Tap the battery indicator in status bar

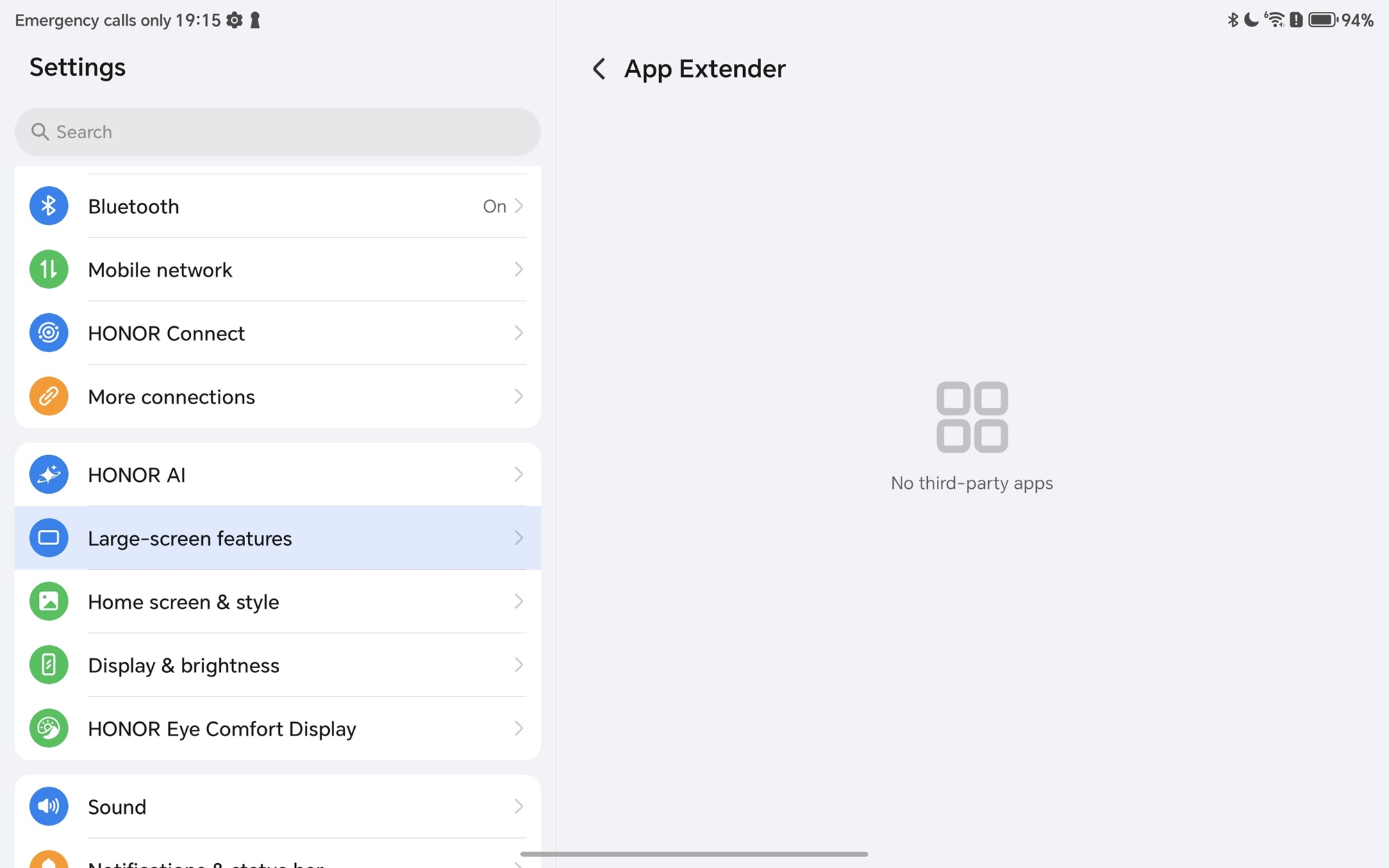click(1322, 20)
